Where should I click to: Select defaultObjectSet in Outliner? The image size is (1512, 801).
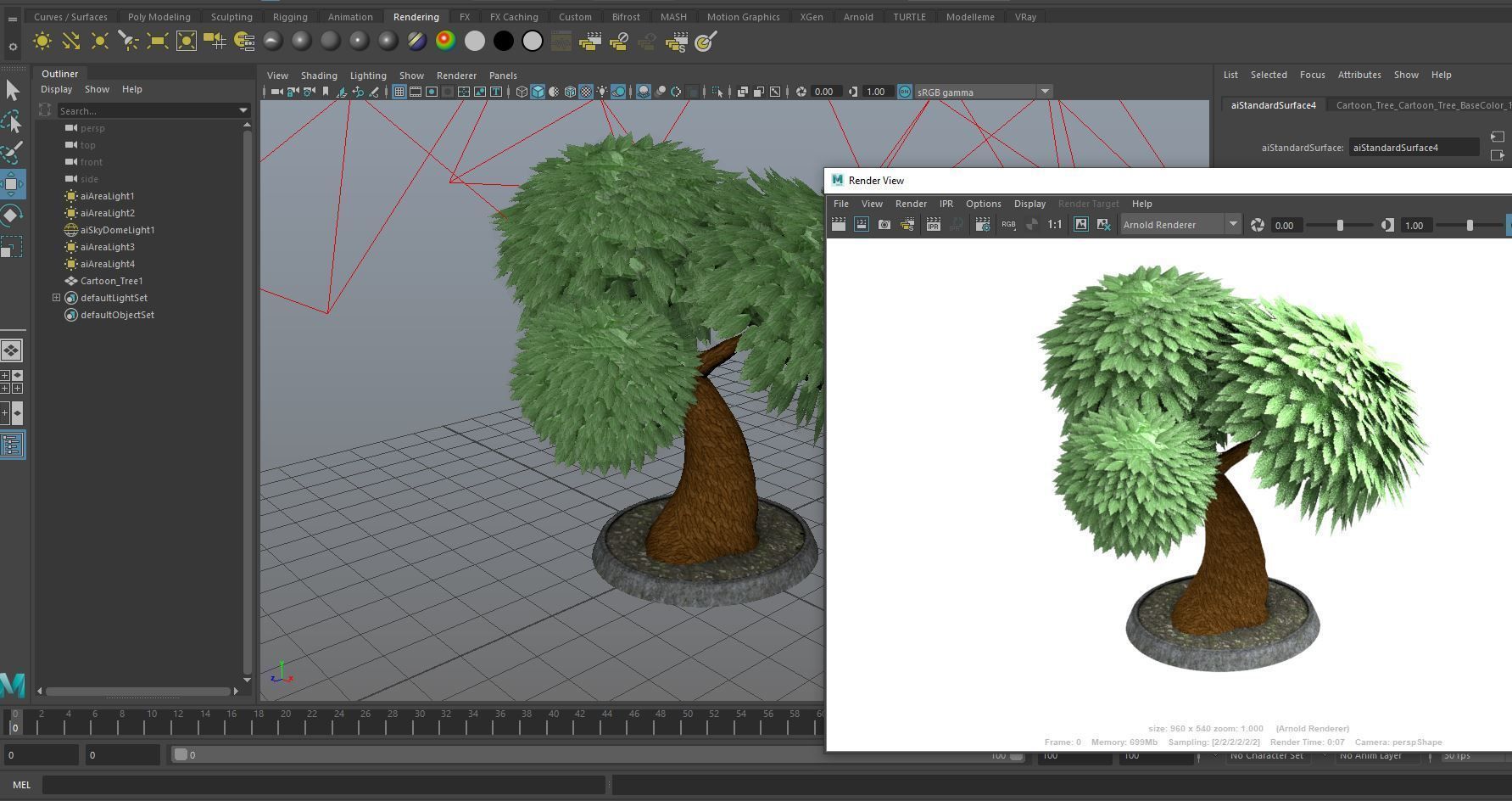tap(117, 315)
